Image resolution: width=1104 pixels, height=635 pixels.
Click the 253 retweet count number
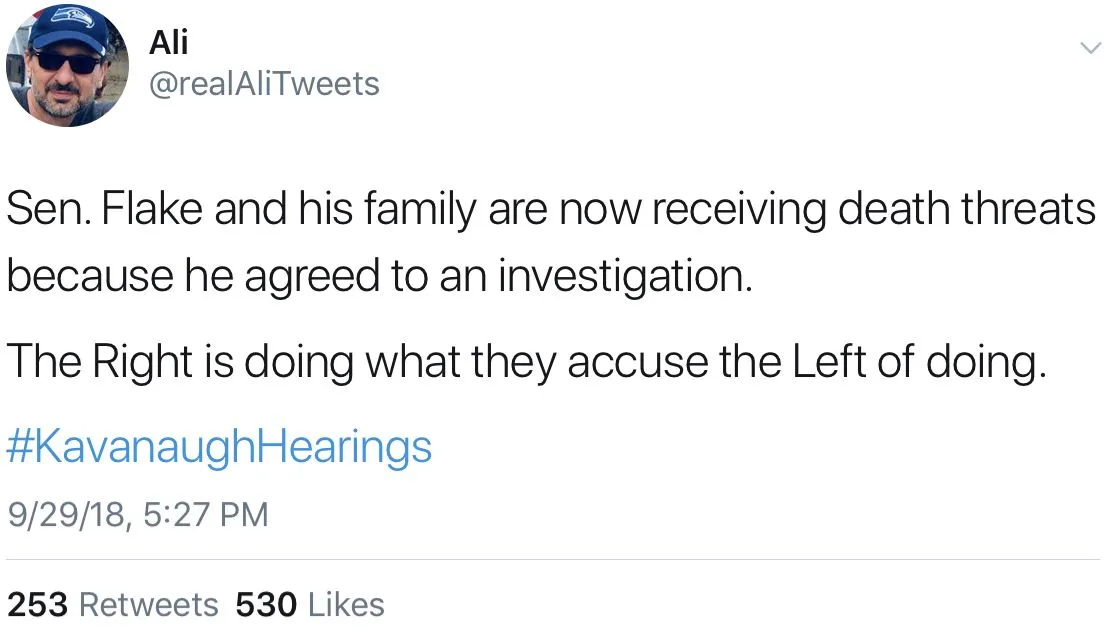coord(38,604)
